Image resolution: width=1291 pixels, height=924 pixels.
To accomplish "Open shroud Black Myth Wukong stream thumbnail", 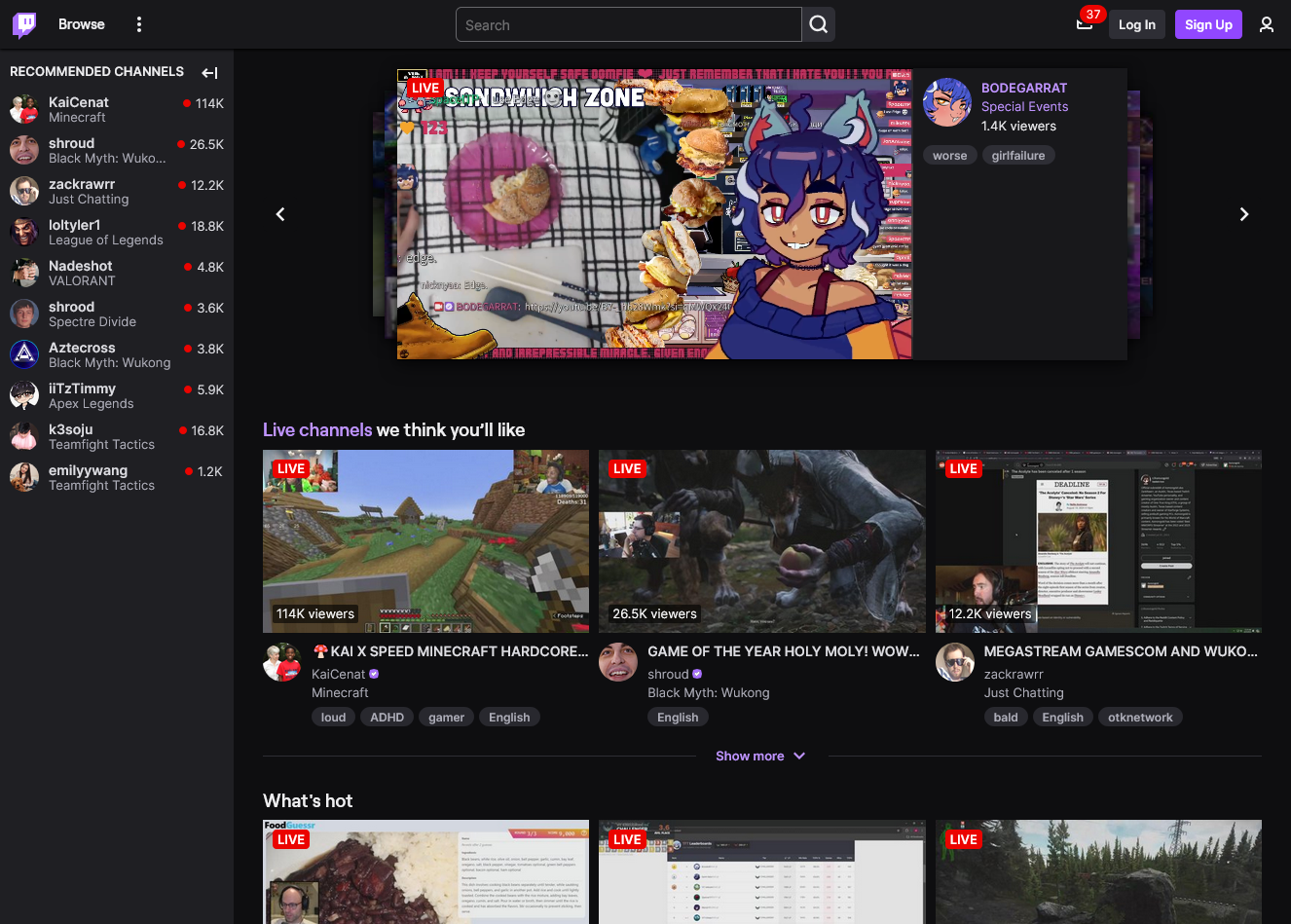I will pyautogui.click(x=762, y=541).
